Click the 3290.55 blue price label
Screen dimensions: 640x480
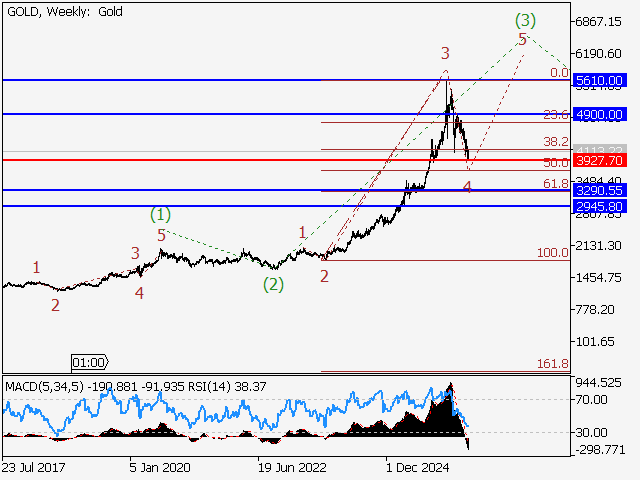599,190
